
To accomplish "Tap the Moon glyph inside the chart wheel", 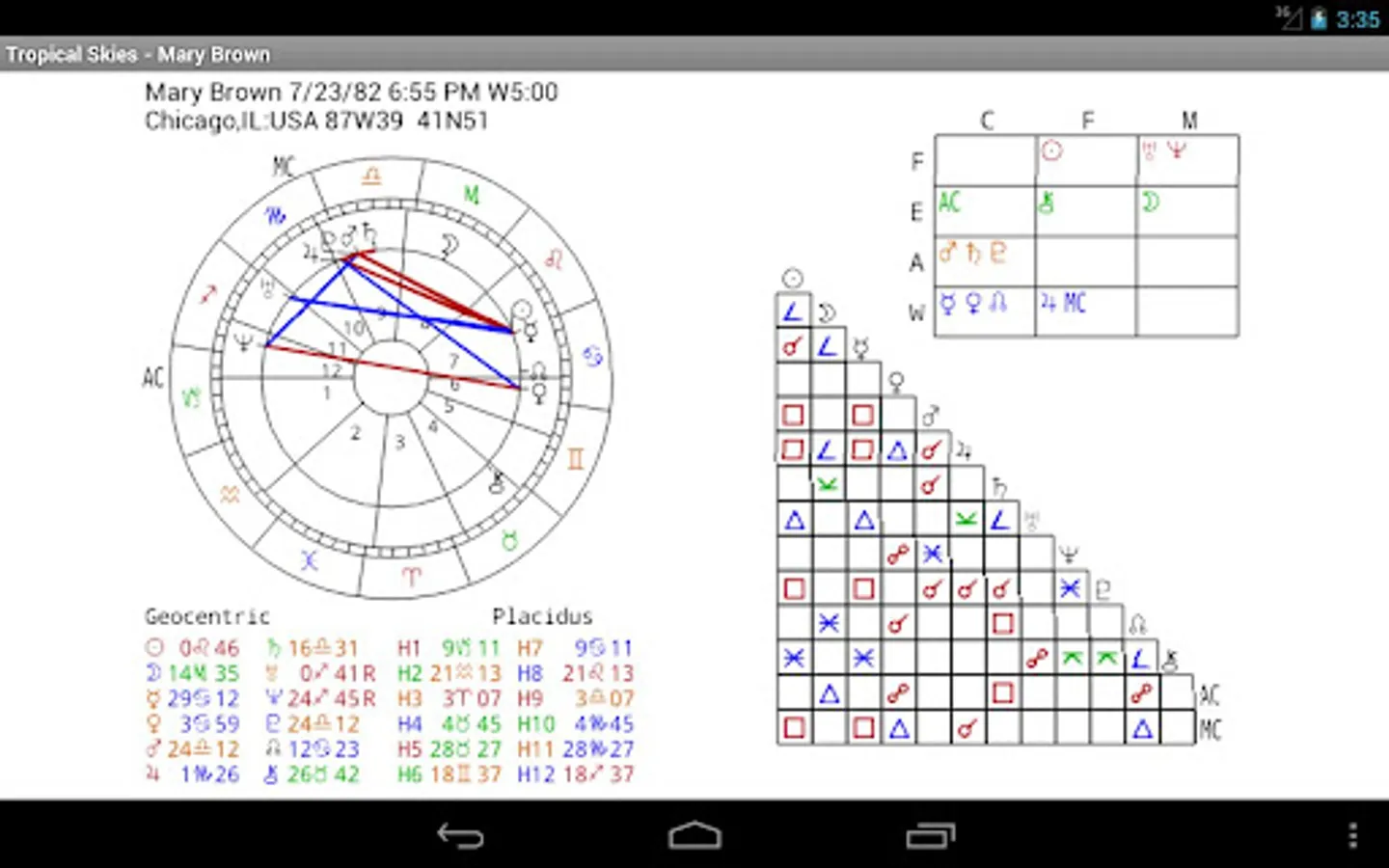I will click(x=449, y=247).
